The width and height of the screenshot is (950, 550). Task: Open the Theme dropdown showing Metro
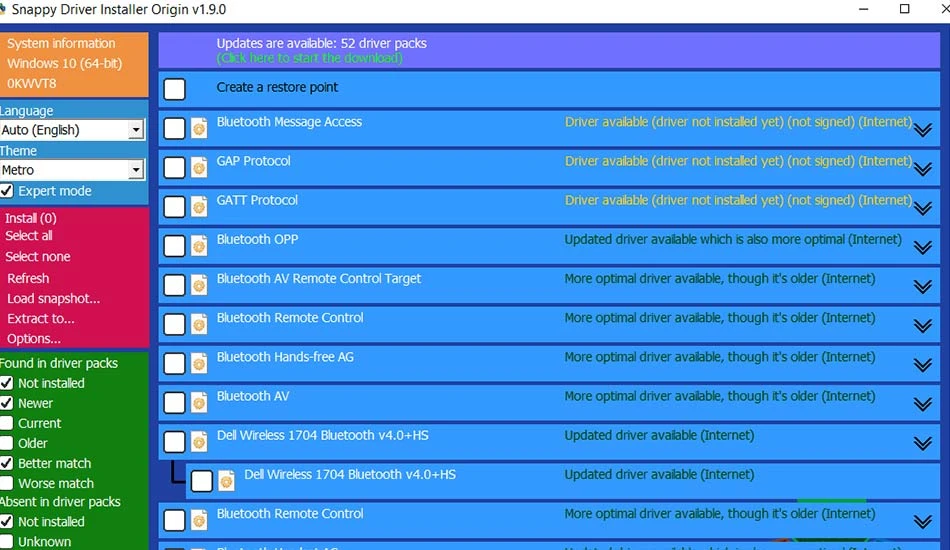[x=72, y=170]
